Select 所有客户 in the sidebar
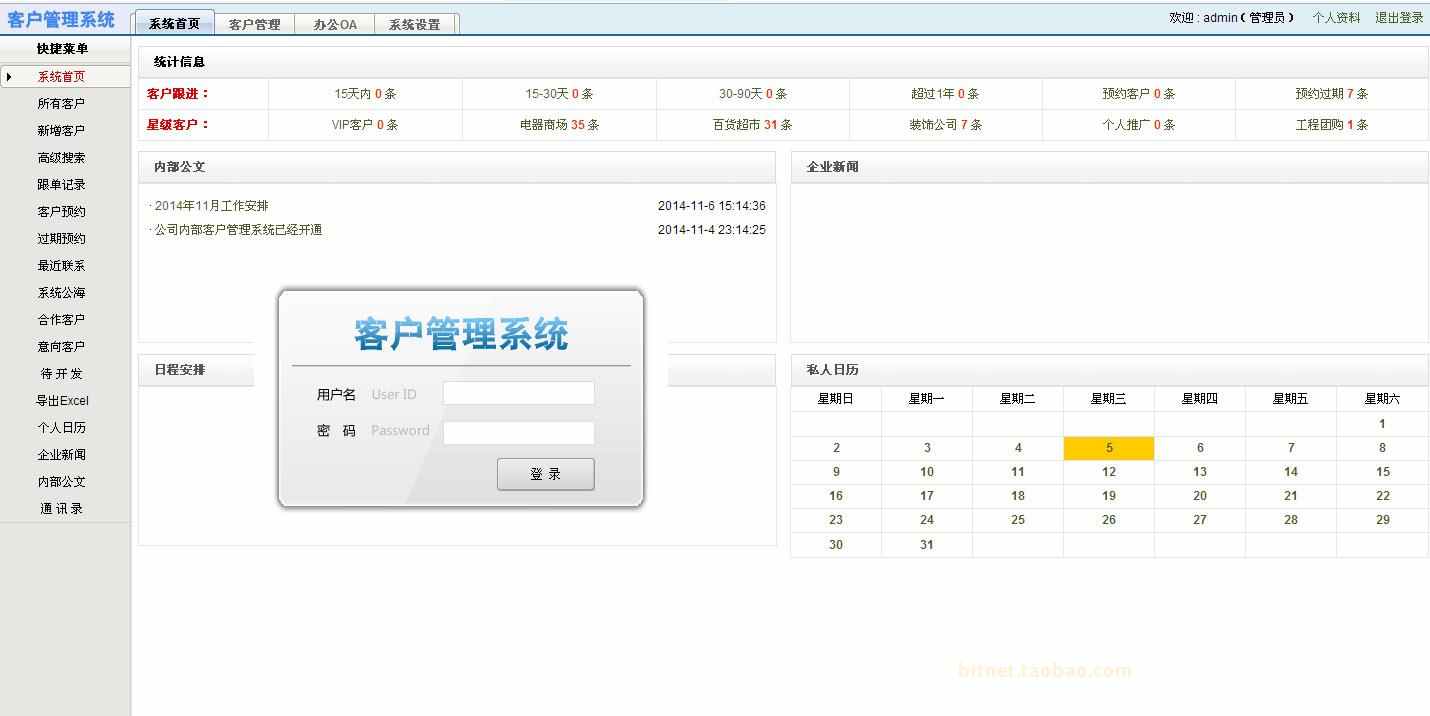Screen dimensions: 1430x716 click(61, 104)
